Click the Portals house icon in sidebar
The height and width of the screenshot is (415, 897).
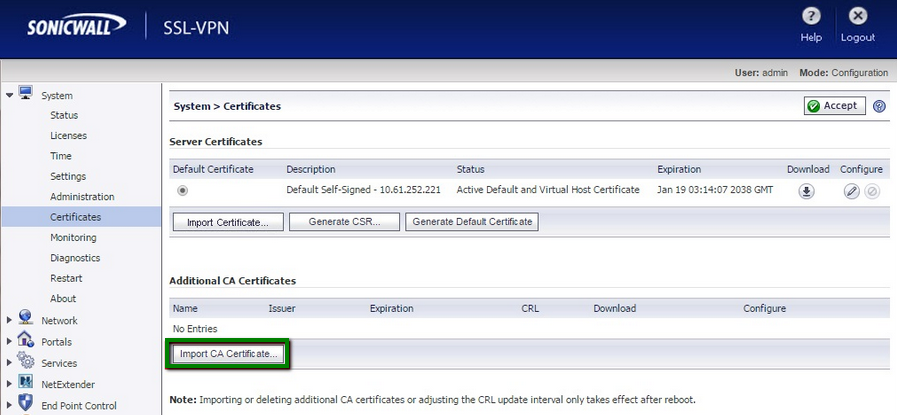[25, 339]
